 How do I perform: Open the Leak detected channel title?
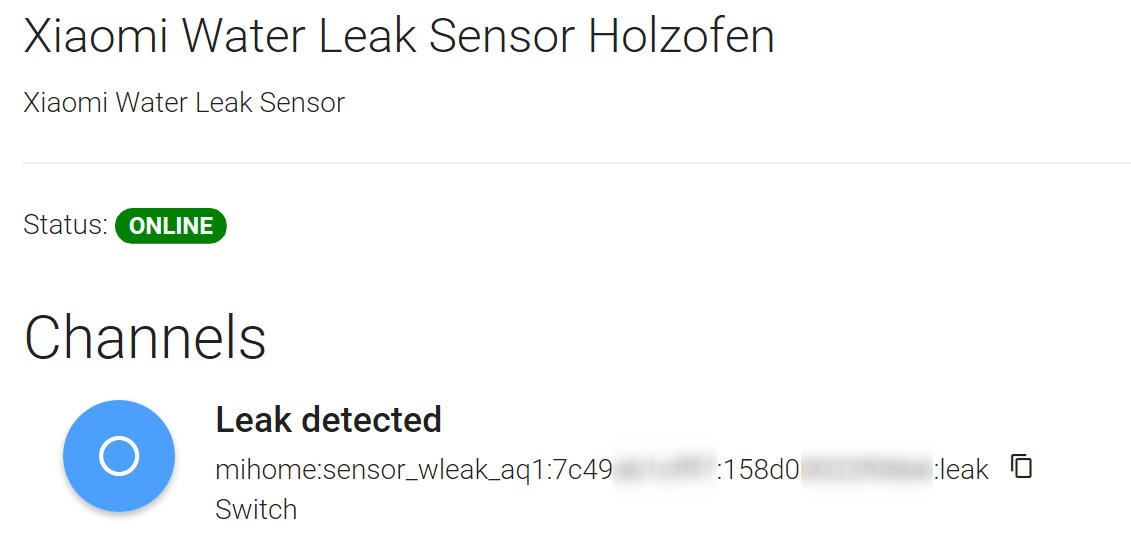pos(328,420)
